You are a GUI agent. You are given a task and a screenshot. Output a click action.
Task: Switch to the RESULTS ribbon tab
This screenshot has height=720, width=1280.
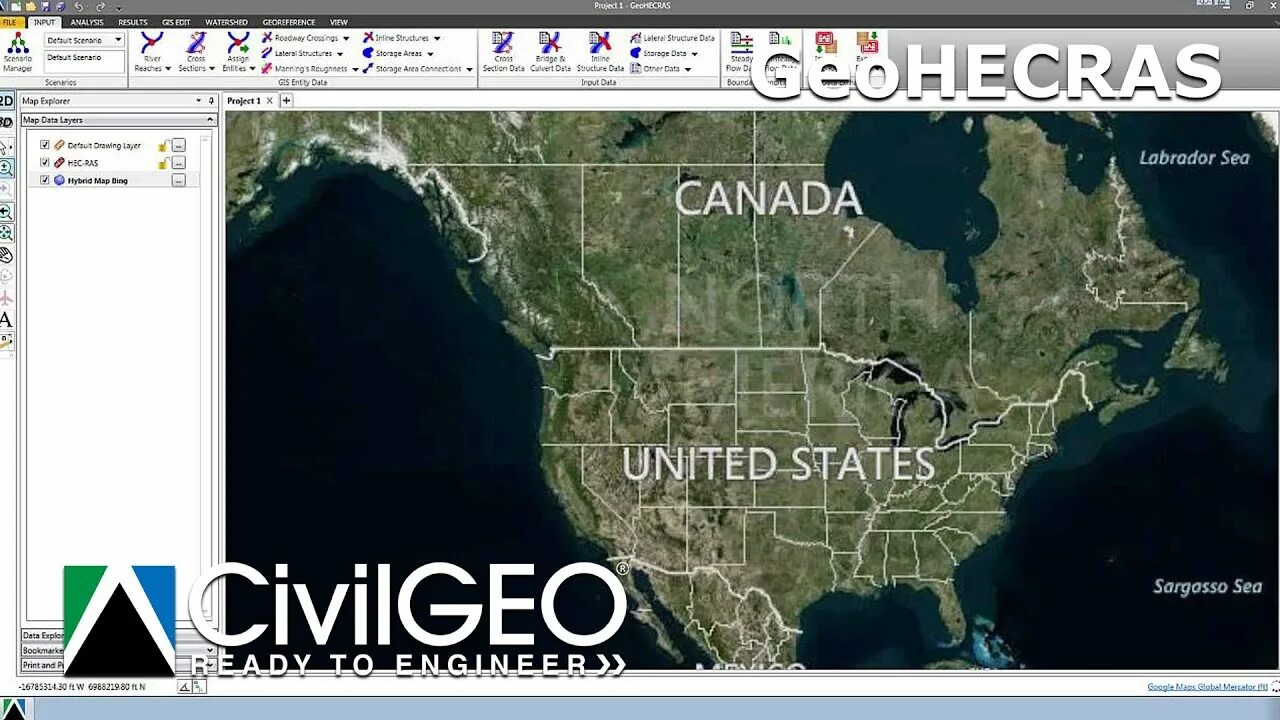tap(132, 22)
